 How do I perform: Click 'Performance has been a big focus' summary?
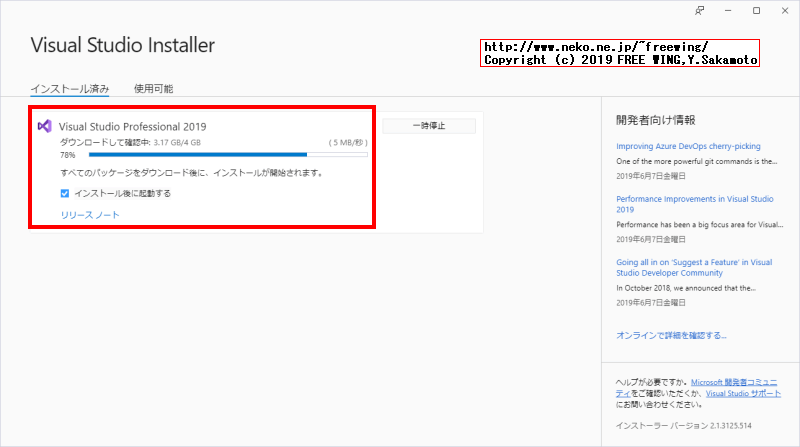pos(699,225)
